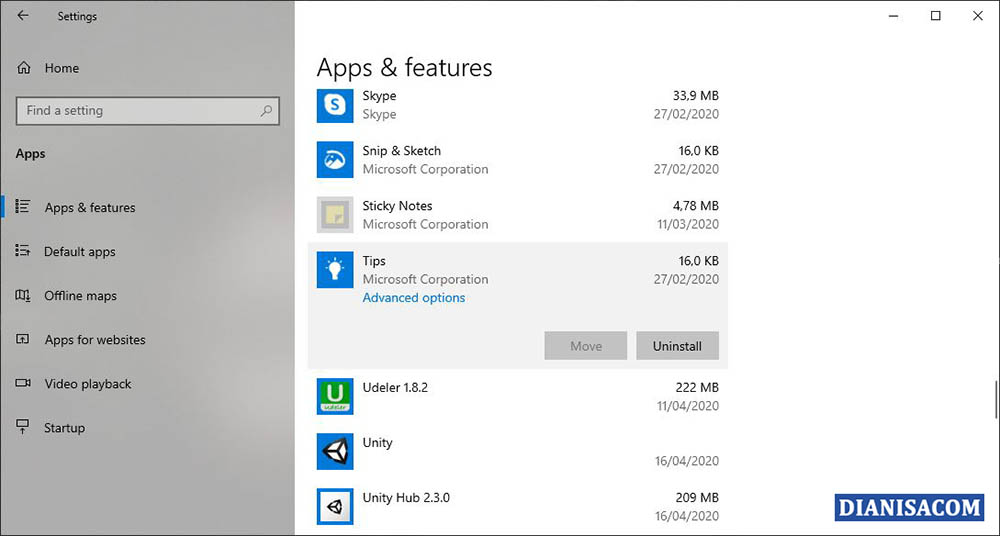Viewport: 1000px width, 536px height.
Task: Select the Video playback camera icon
Action: click(22, 383)
